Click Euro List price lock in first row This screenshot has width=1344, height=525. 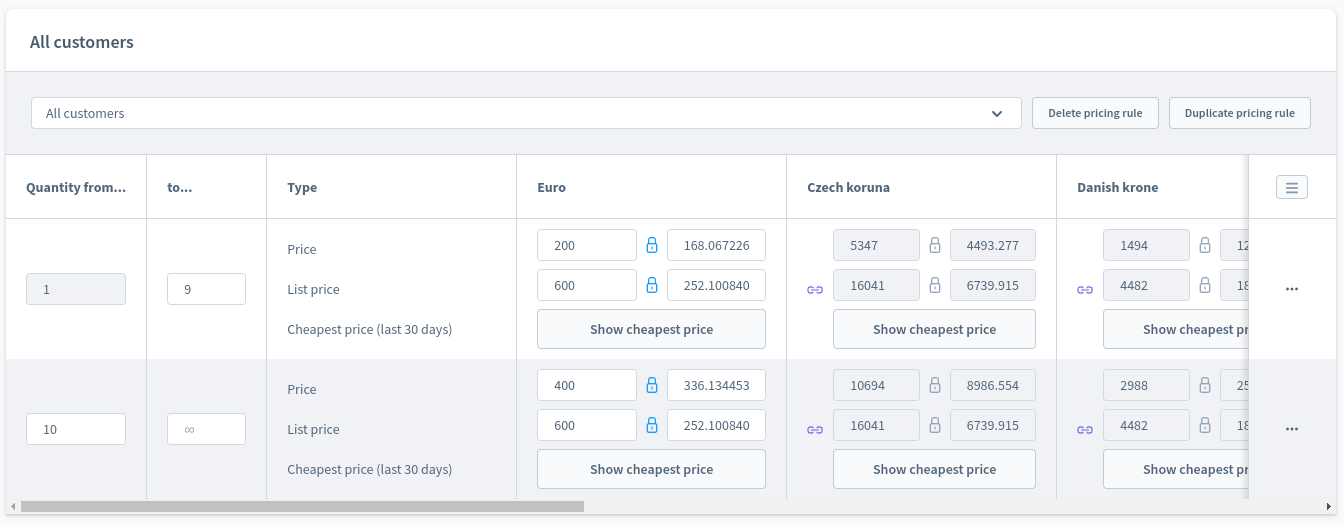652,285
